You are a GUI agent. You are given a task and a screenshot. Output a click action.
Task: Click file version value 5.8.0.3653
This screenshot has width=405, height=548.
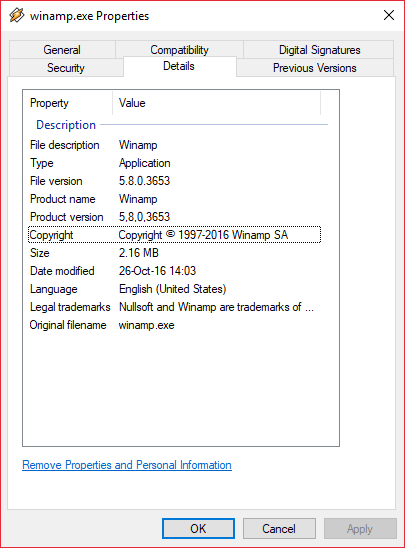click(x=144, y=181)
